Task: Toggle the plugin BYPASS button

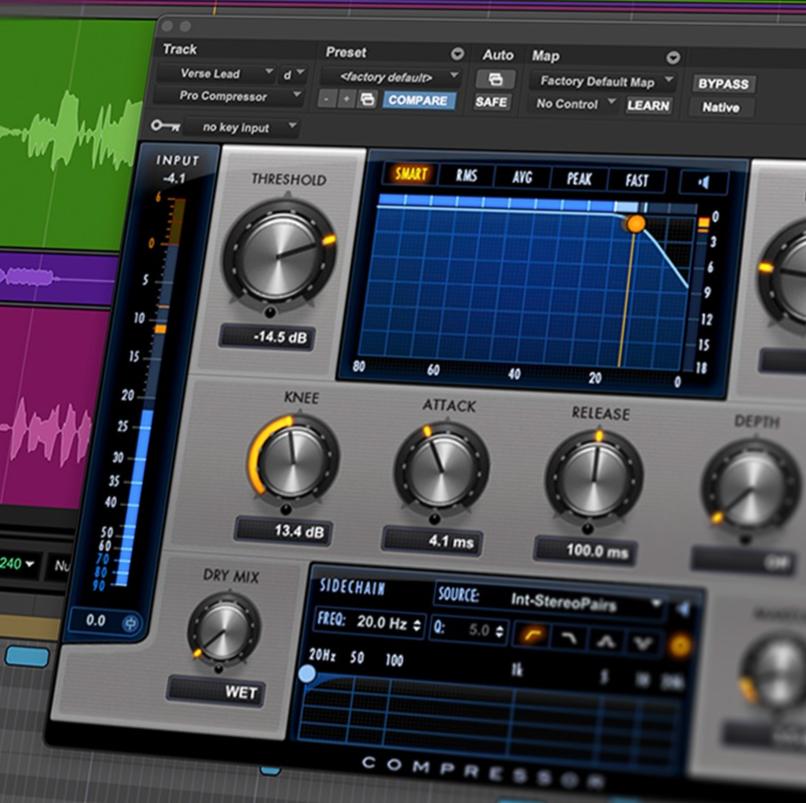Action: pos(724,84)
